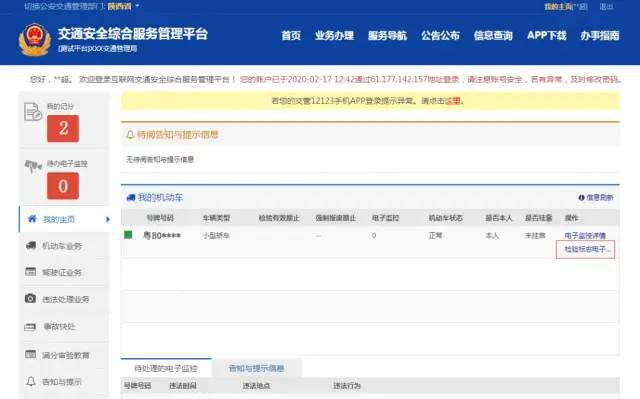The width and height of the screenshot is (640, 399).
Task: Click the green status square in vehicle row
Action: [128, 235]
